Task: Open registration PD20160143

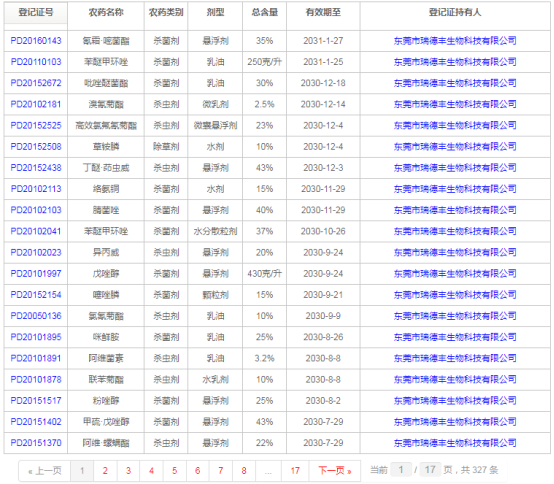Action: point(36,41)
